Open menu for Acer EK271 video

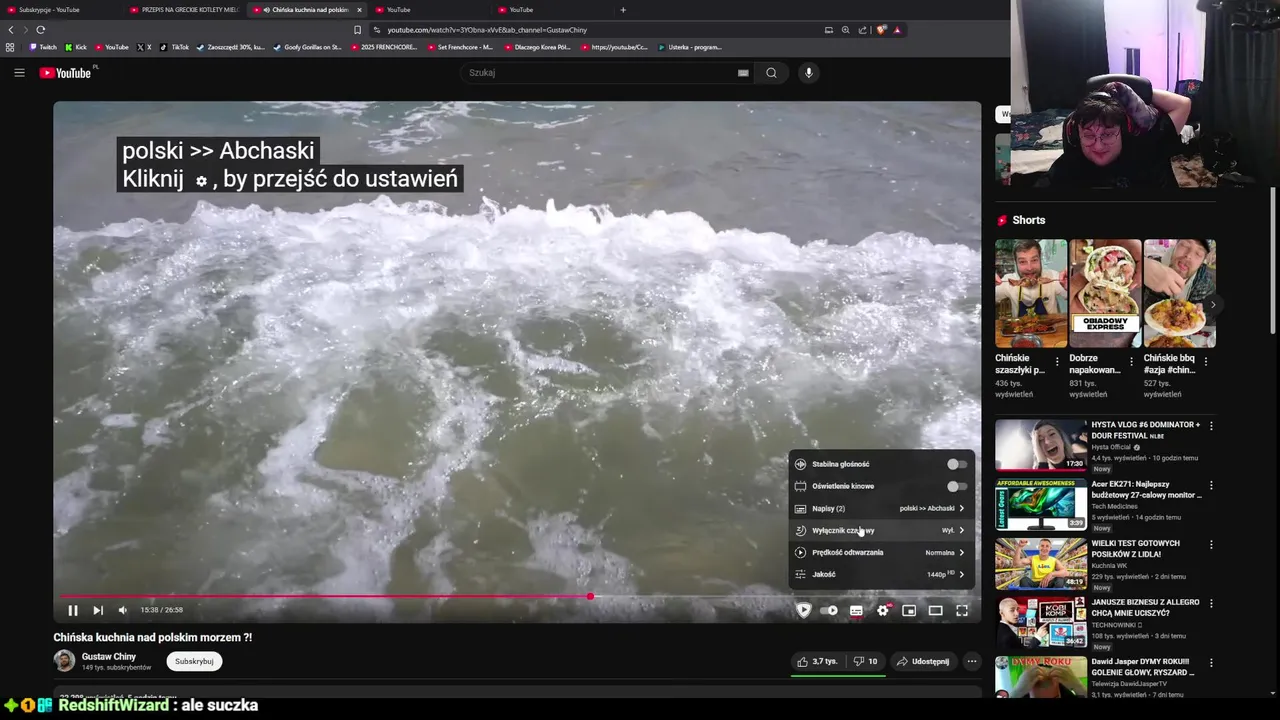[x=1211, y=485]
